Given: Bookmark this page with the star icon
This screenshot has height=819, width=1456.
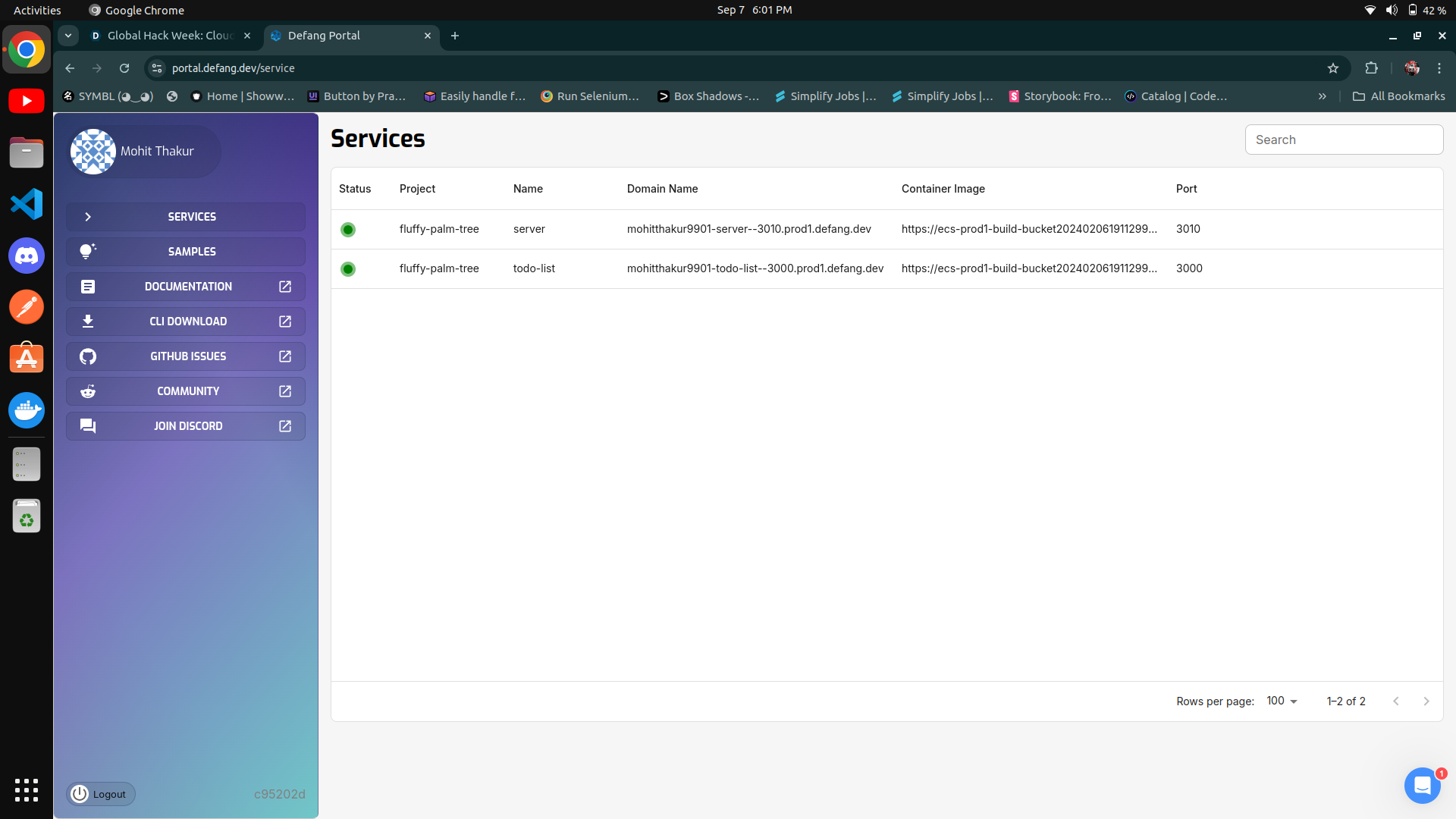Looking at the screenshot, I should coord(1333,68).
